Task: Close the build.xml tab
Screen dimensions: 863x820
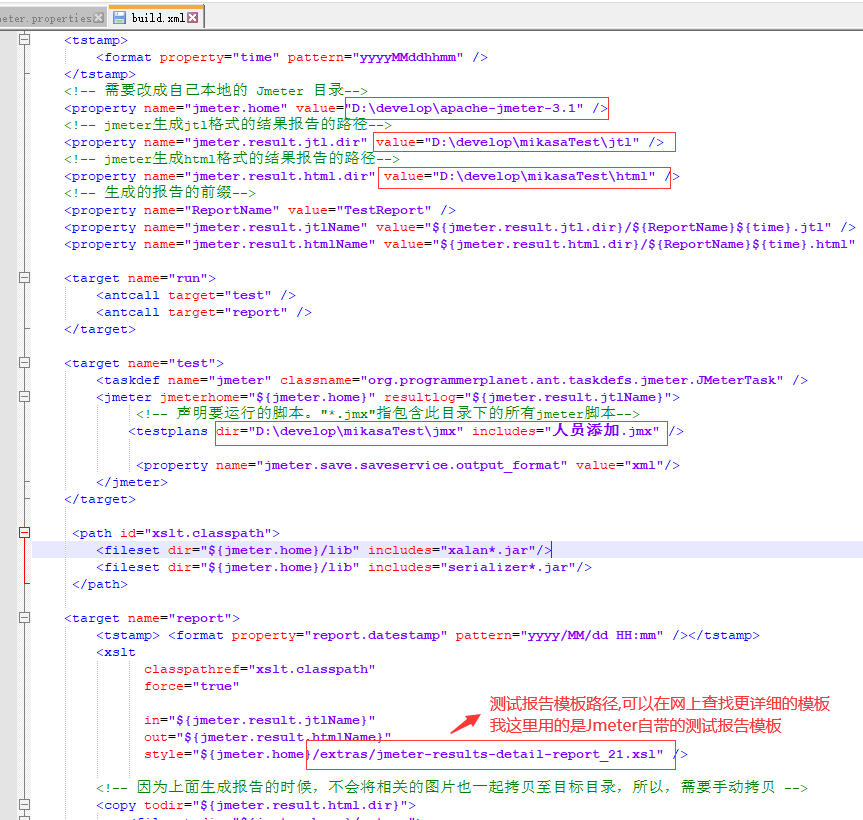Action: (x=193, y=18)
